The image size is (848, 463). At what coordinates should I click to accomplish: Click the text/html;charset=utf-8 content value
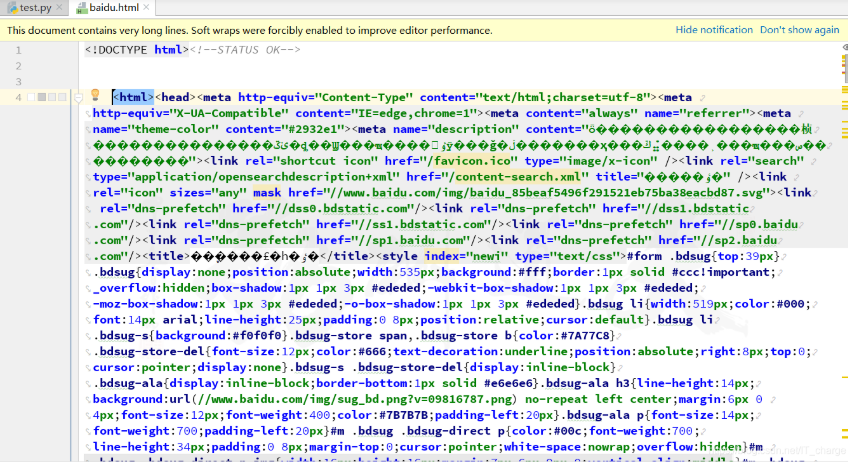tap(562, 97)
